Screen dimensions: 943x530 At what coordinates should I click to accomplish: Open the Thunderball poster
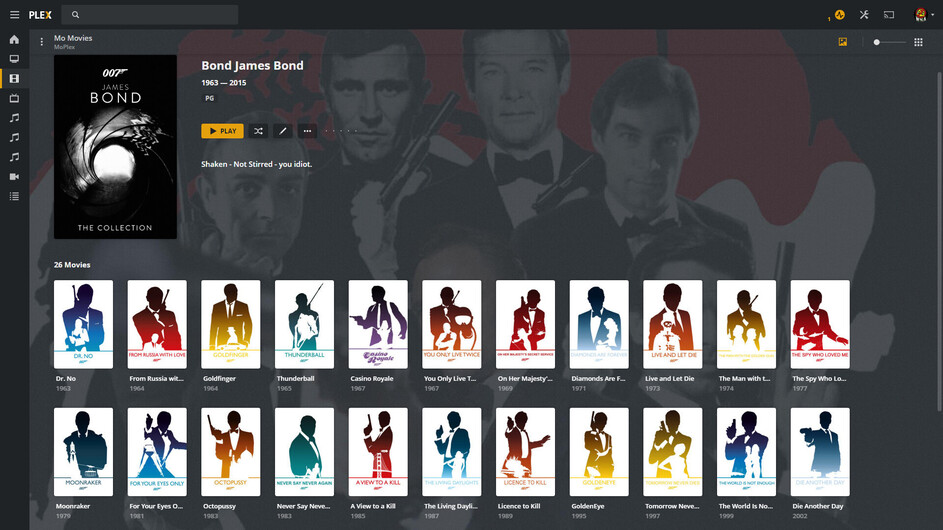point(304,324)
